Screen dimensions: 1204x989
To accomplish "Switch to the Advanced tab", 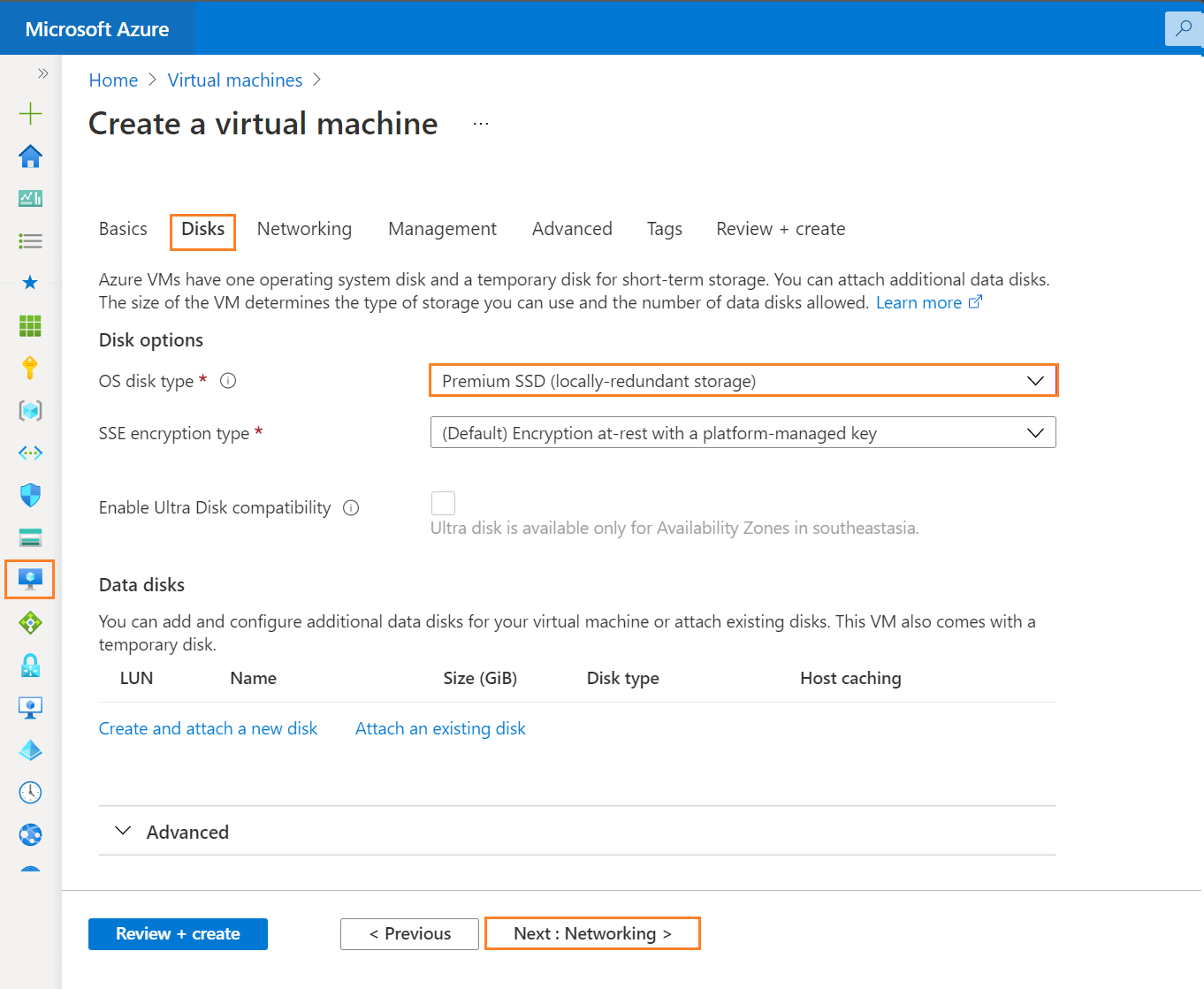I will point(572,229).
